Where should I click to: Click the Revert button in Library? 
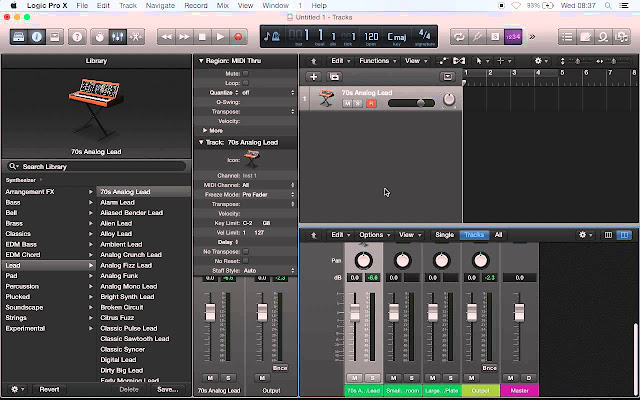pos(49,389)
